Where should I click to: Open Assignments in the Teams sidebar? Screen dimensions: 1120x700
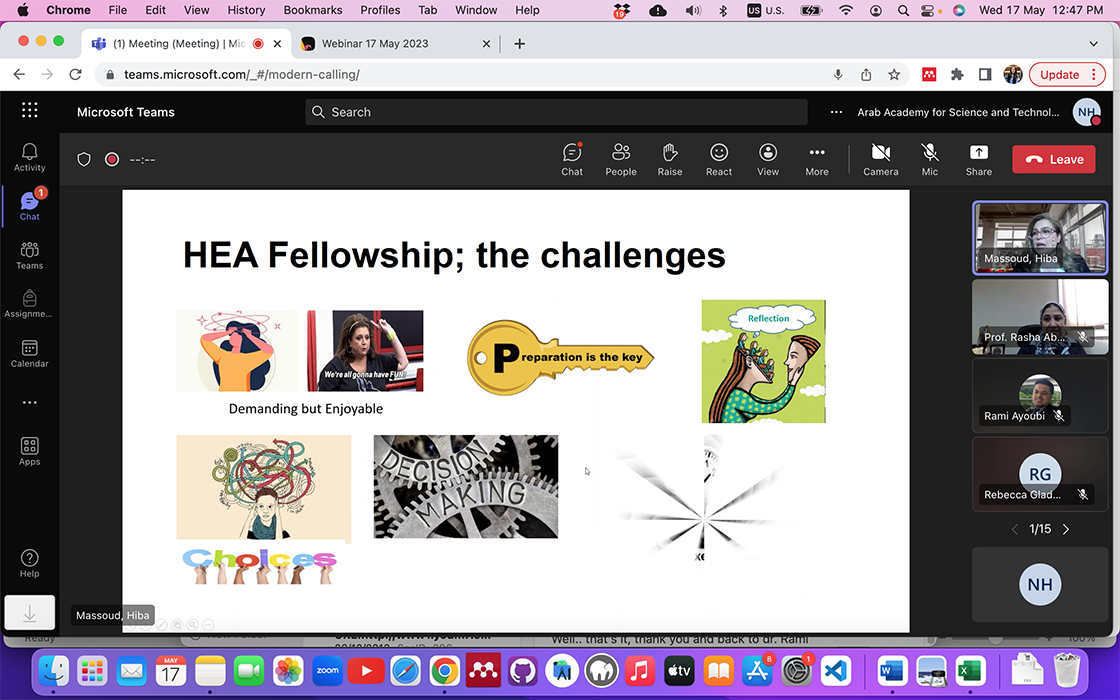point(30,303)
